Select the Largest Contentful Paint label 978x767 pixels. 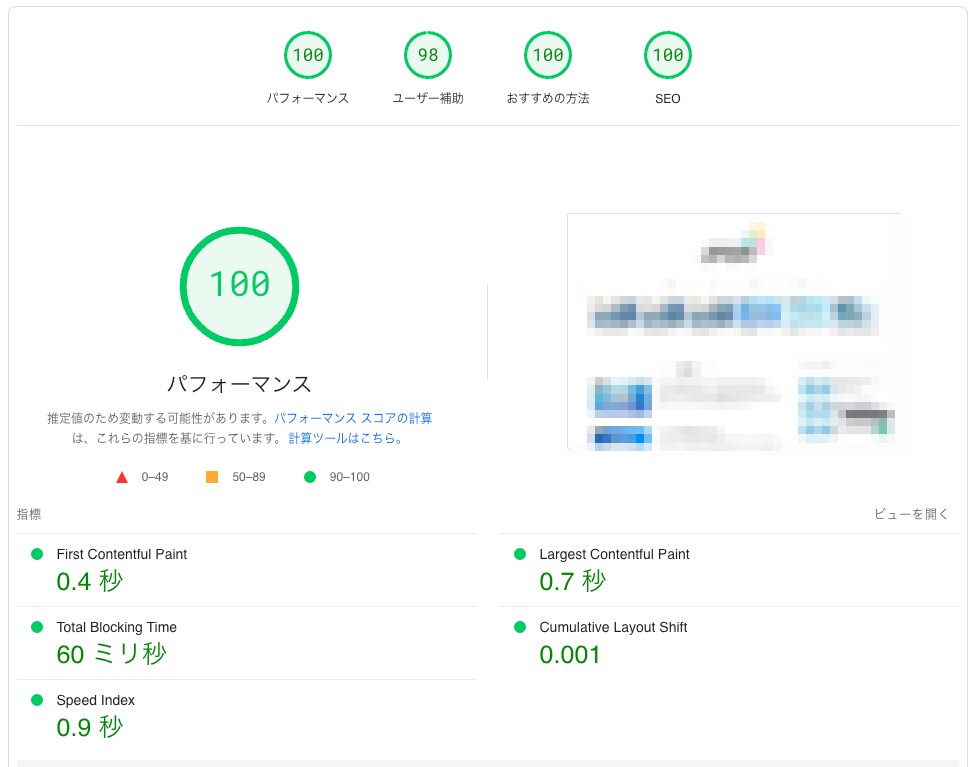[x=614, y=554]
